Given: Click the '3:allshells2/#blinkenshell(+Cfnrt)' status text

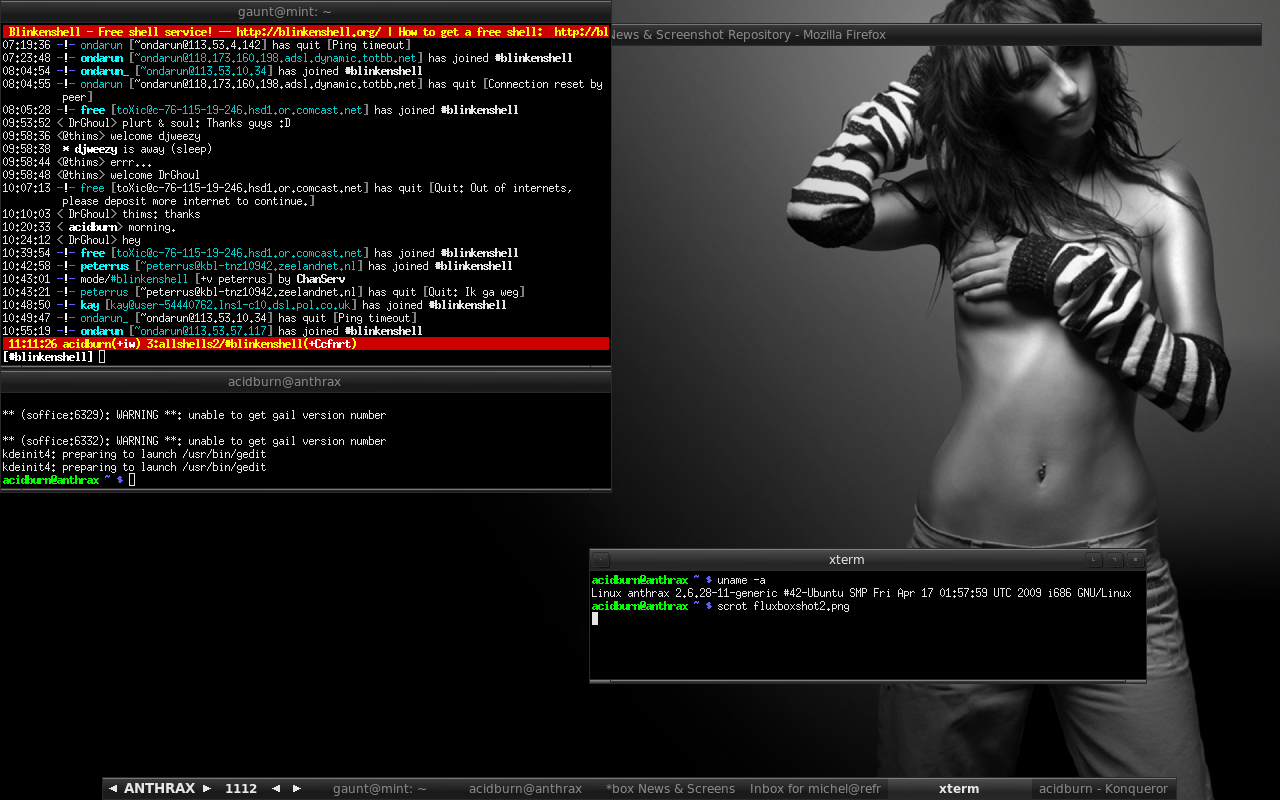Looking at the screenshot, I should coord(252,344).
